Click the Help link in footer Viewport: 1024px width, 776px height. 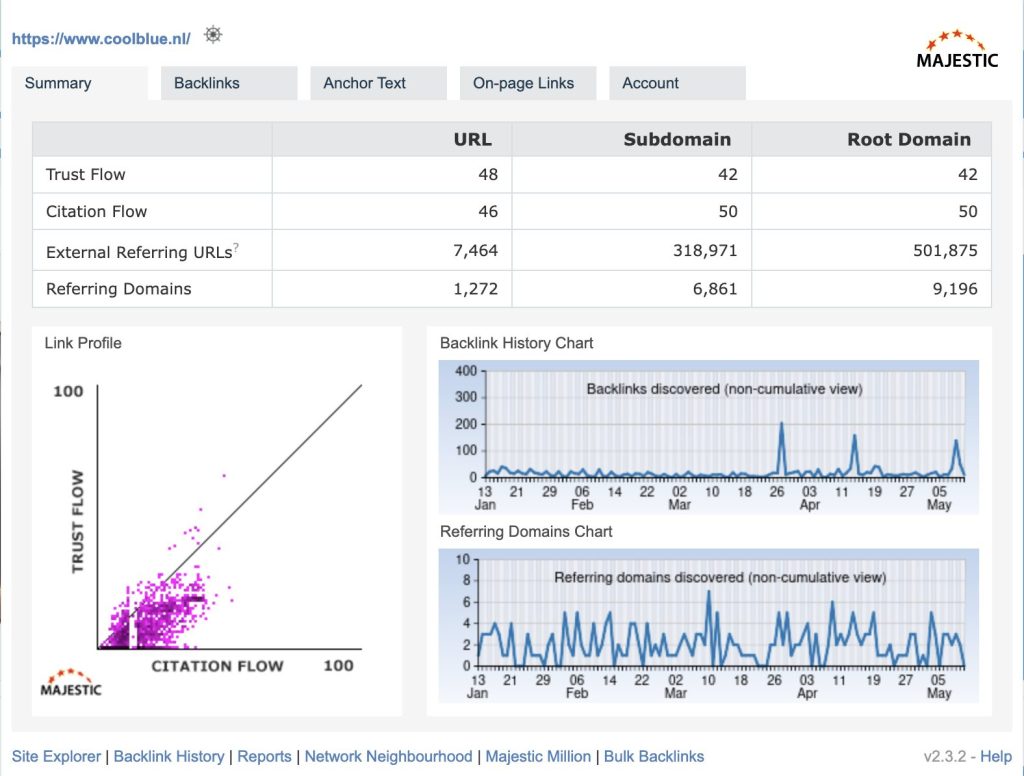pyautogui.click(x=996, y=756)
